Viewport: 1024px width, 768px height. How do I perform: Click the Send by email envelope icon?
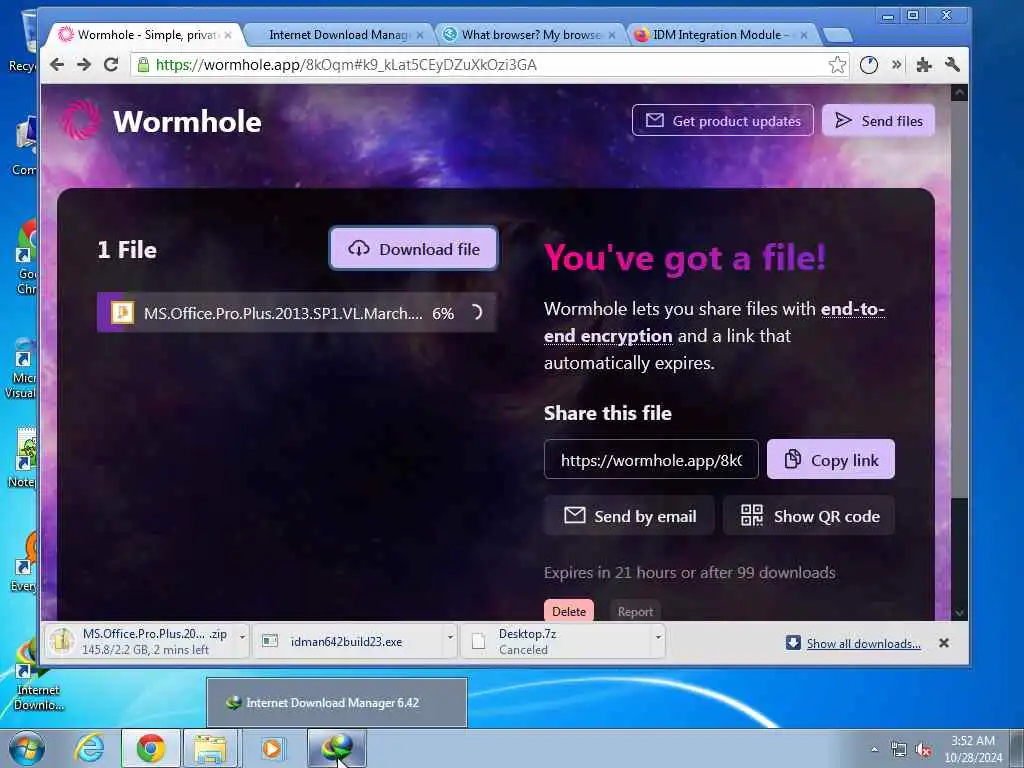pyautogui.click(x=574, y=515)
